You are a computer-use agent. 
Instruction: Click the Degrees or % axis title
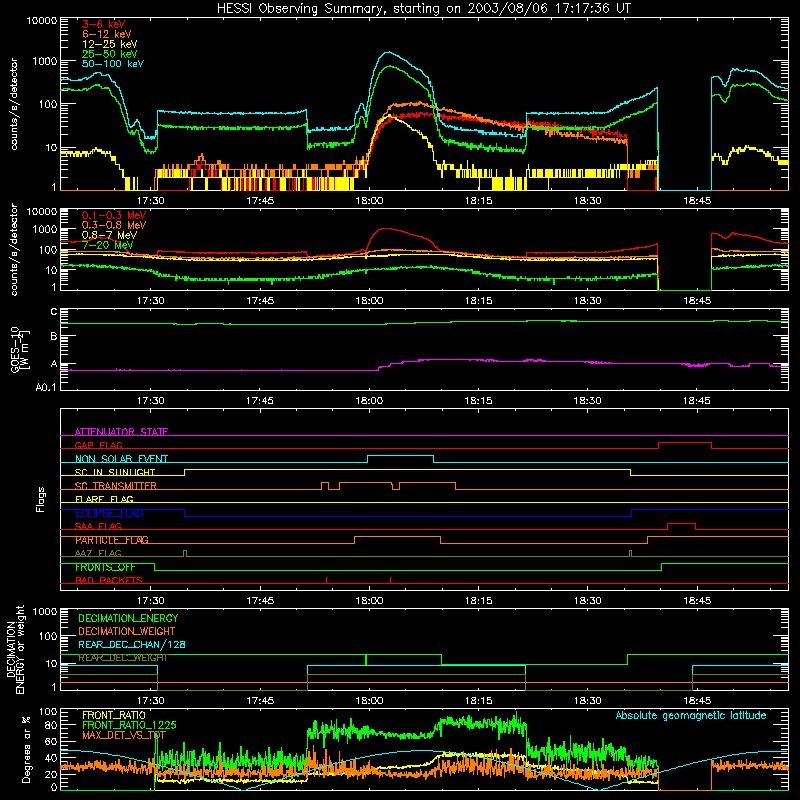pyautogui.click(x=26, y=749)
